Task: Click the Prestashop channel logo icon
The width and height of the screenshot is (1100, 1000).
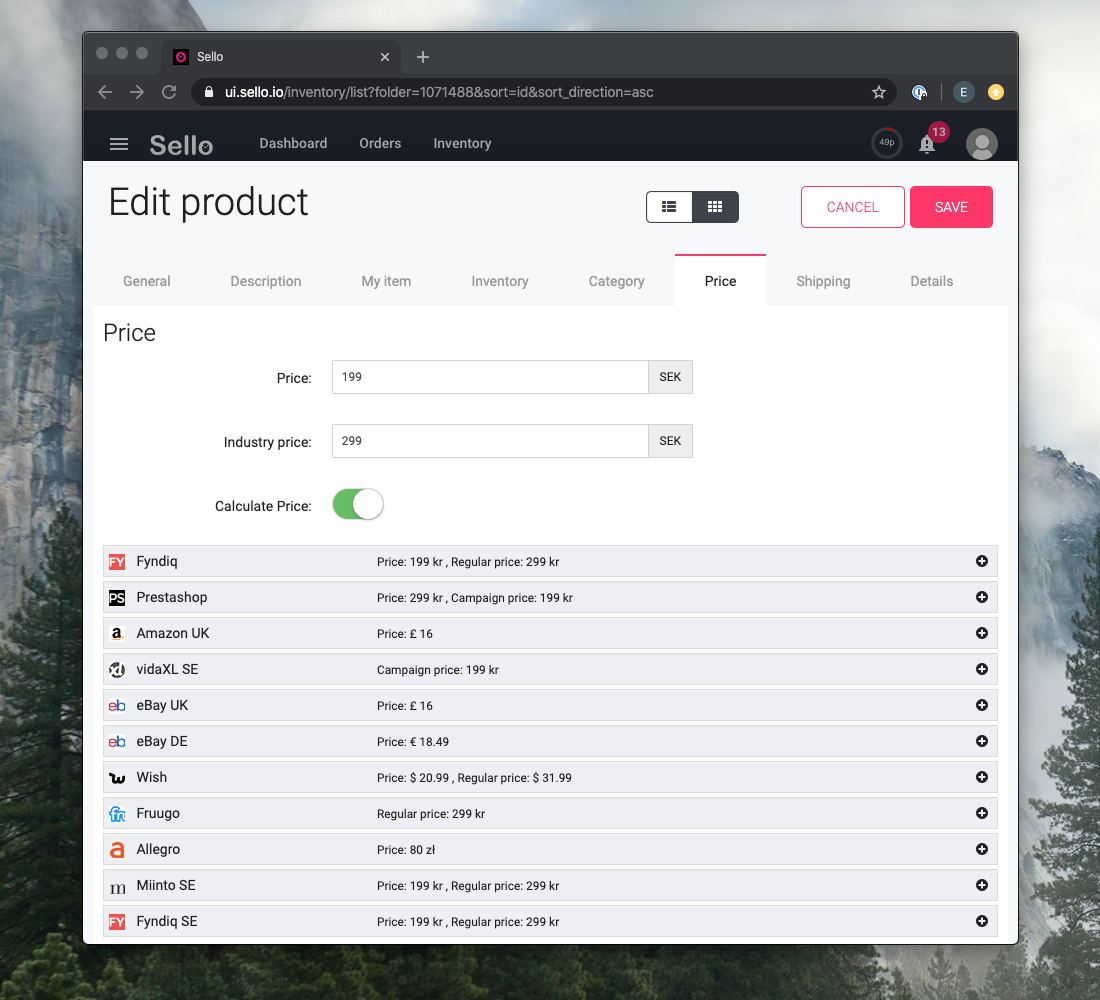Action: point(117,598)
